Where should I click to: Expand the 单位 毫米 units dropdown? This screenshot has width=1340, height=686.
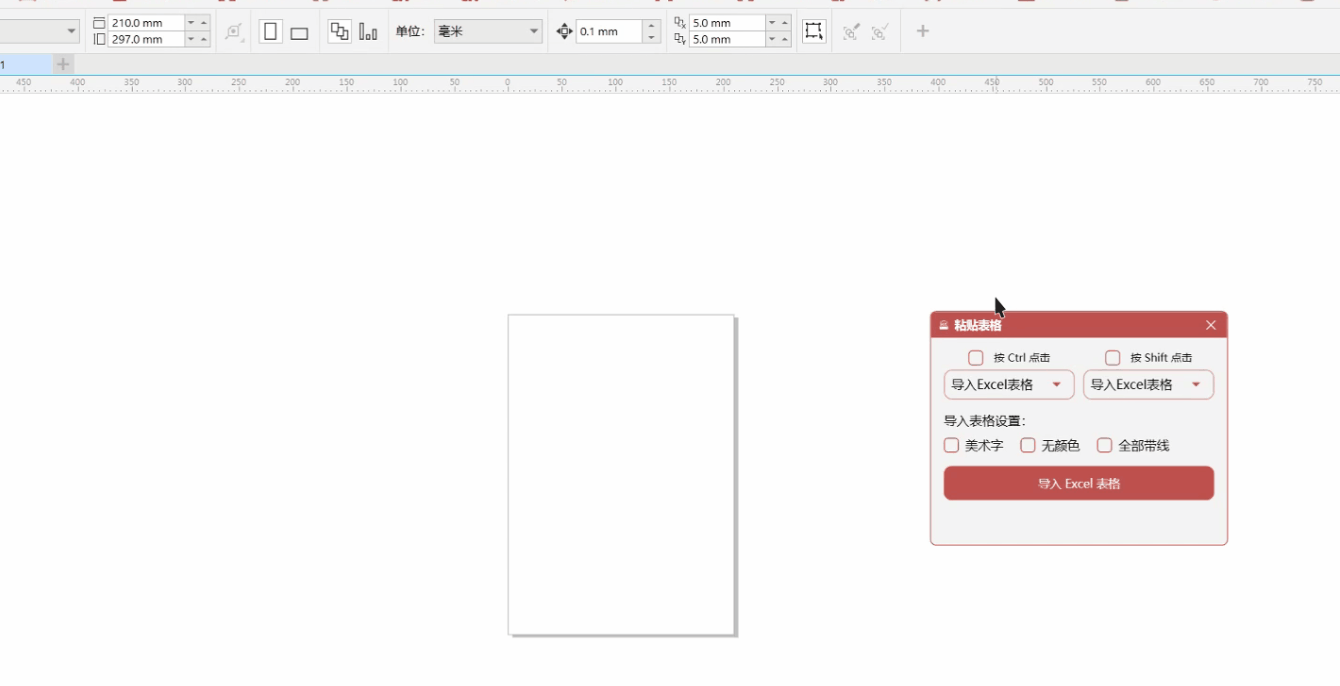click(488, 32)
